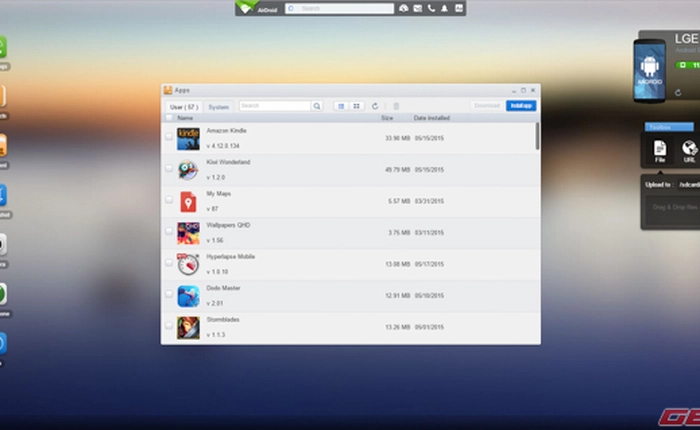Click the trash delete icon in Apps toolbar

pos(396,105)
